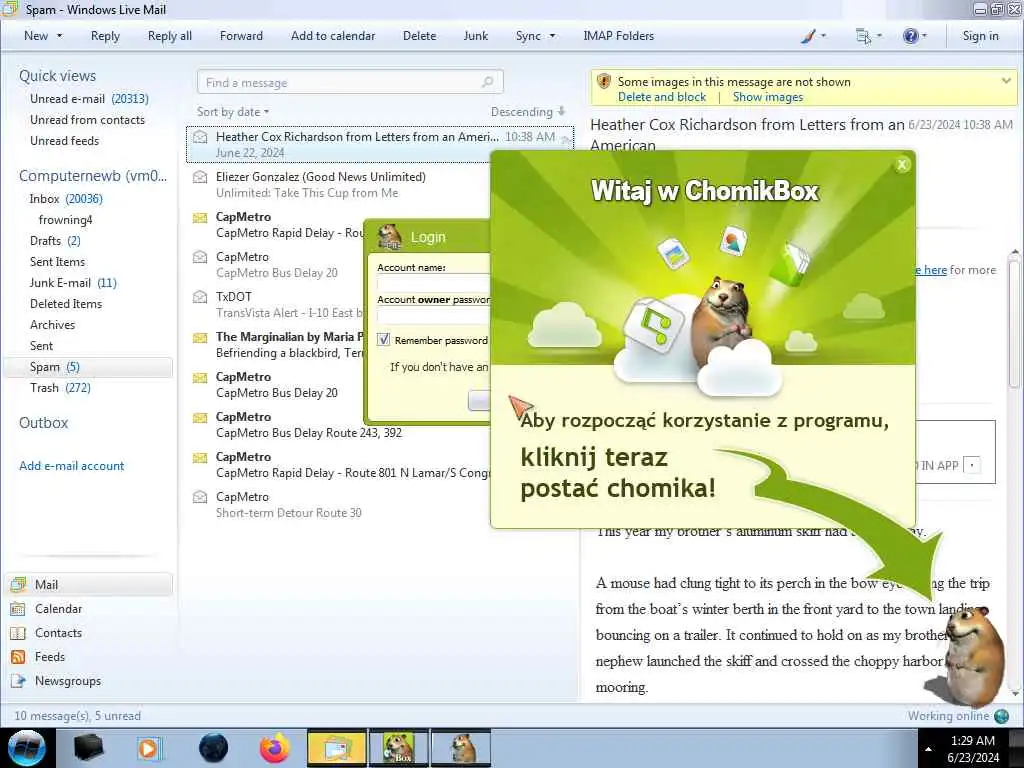The height and width of the screenshot is (768, 1024).
Task: Select Unread e-mail quick view
Action: (x=89, y=99)
